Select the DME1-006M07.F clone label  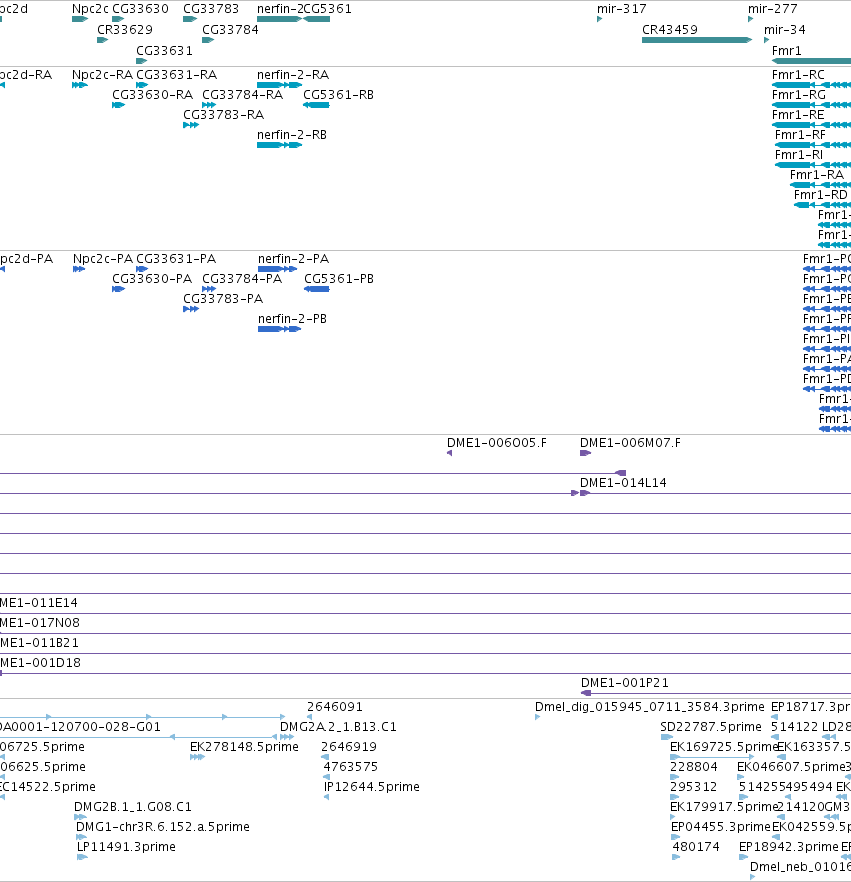[x=631, y=443]
